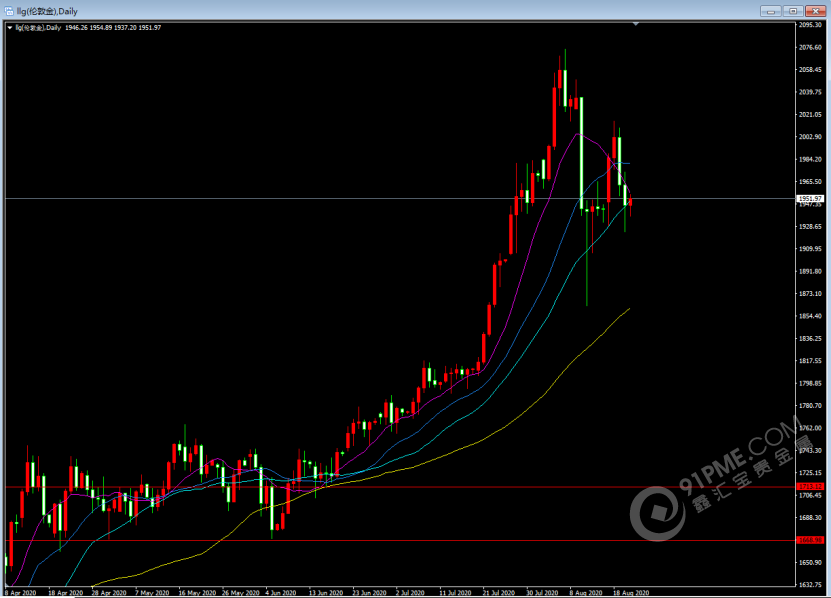
Task: Click the 1688.30 price axis label
Action: click(810, 517)
